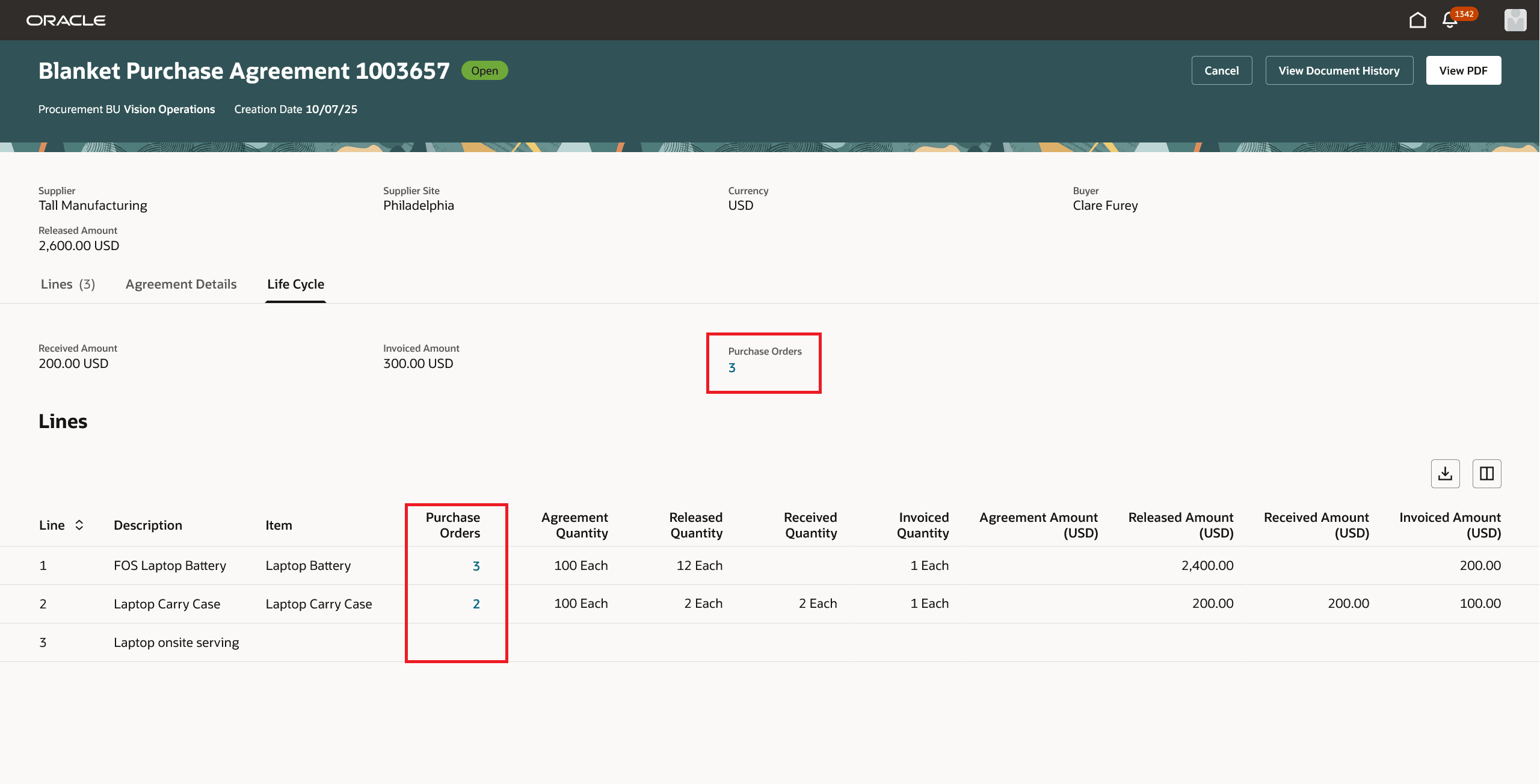1540x784 pixels.
Task: Switch to the Agreement Details tab
Action: [181, 284]
